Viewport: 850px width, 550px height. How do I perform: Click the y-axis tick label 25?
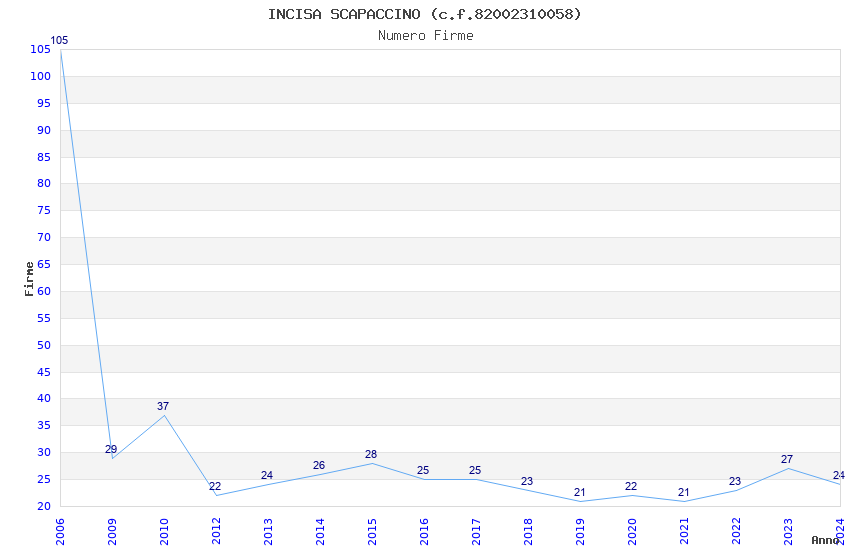44,480
